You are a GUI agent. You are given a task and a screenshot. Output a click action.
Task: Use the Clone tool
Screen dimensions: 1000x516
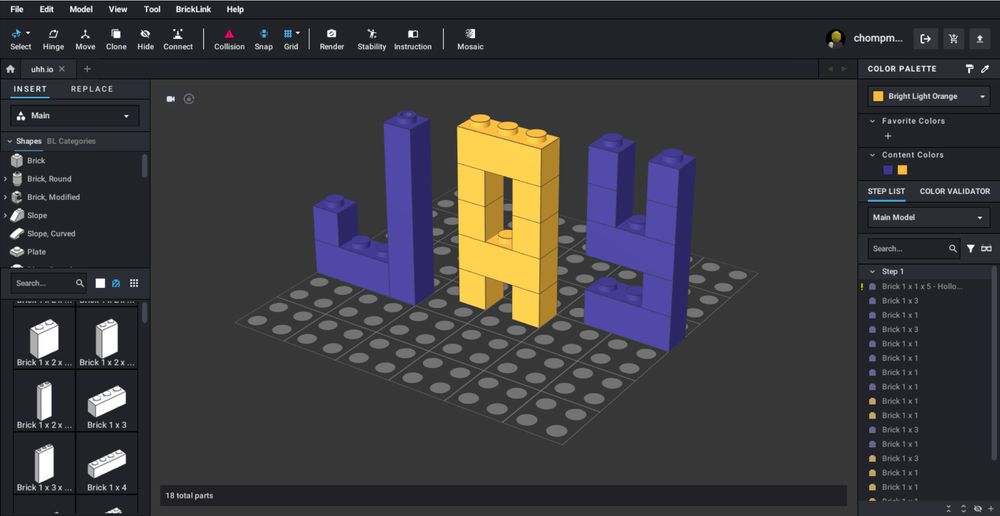116,40
